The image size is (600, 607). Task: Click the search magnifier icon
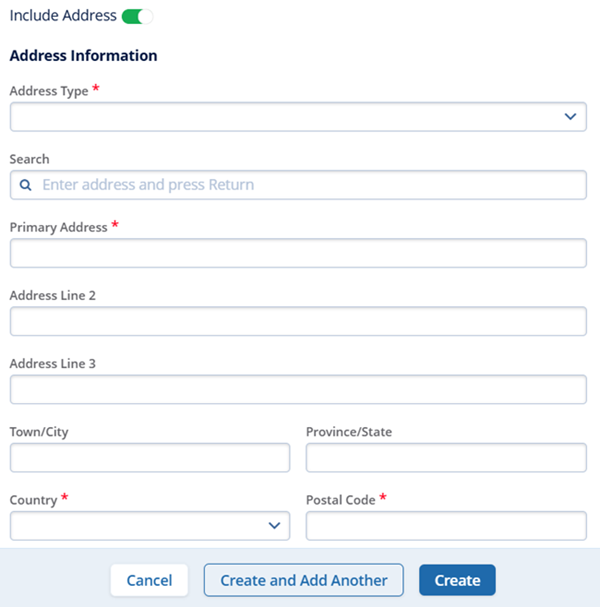(x=26, y=185)
